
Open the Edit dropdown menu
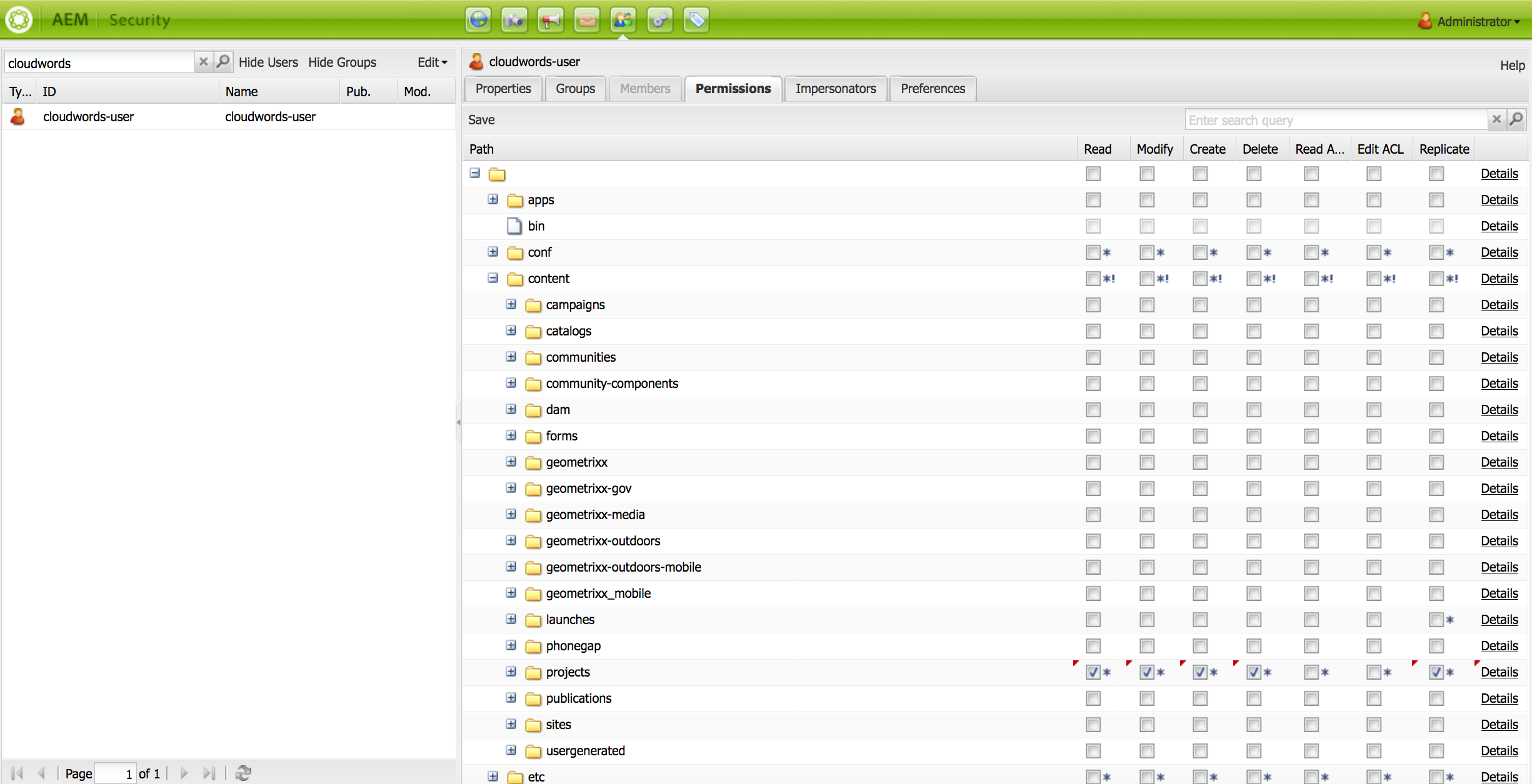pos(432,62)
